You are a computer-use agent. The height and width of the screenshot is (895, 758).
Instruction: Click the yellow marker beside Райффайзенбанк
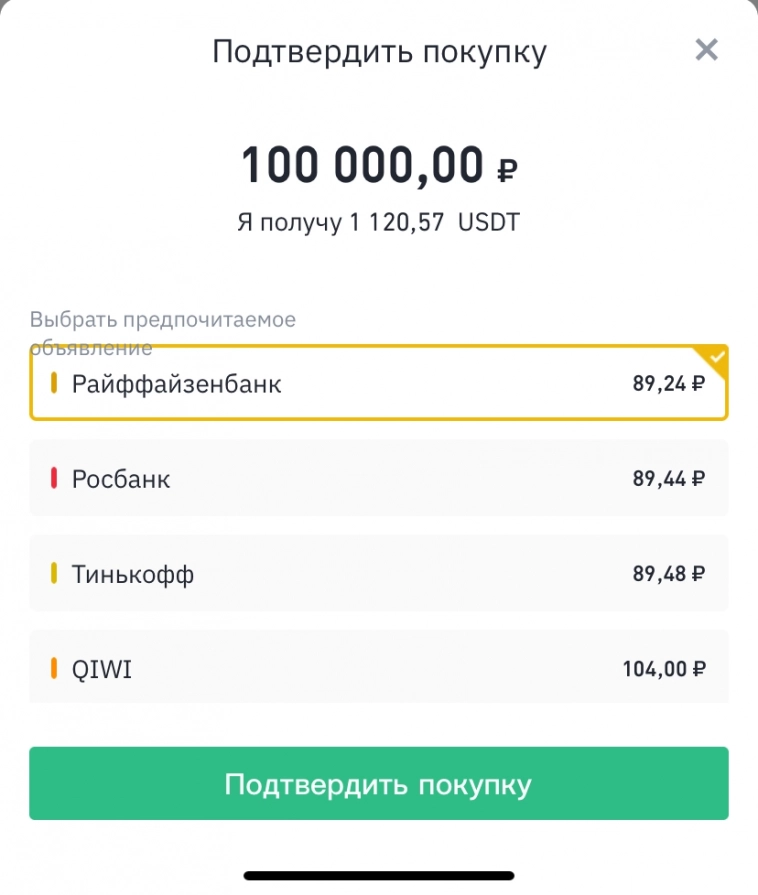coord(54,383)
